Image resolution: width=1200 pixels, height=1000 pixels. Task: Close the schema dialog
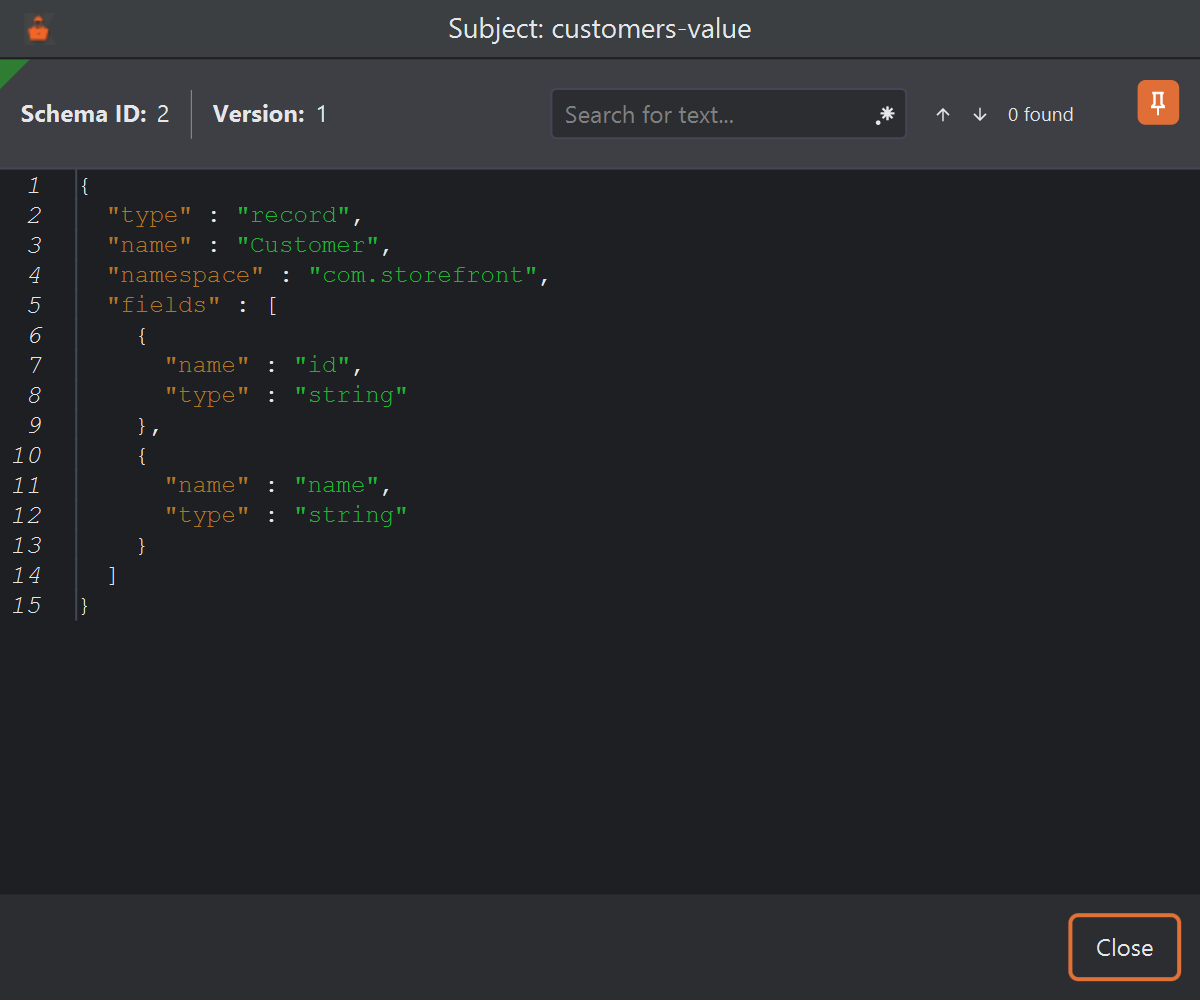[x=1124, y=947]
